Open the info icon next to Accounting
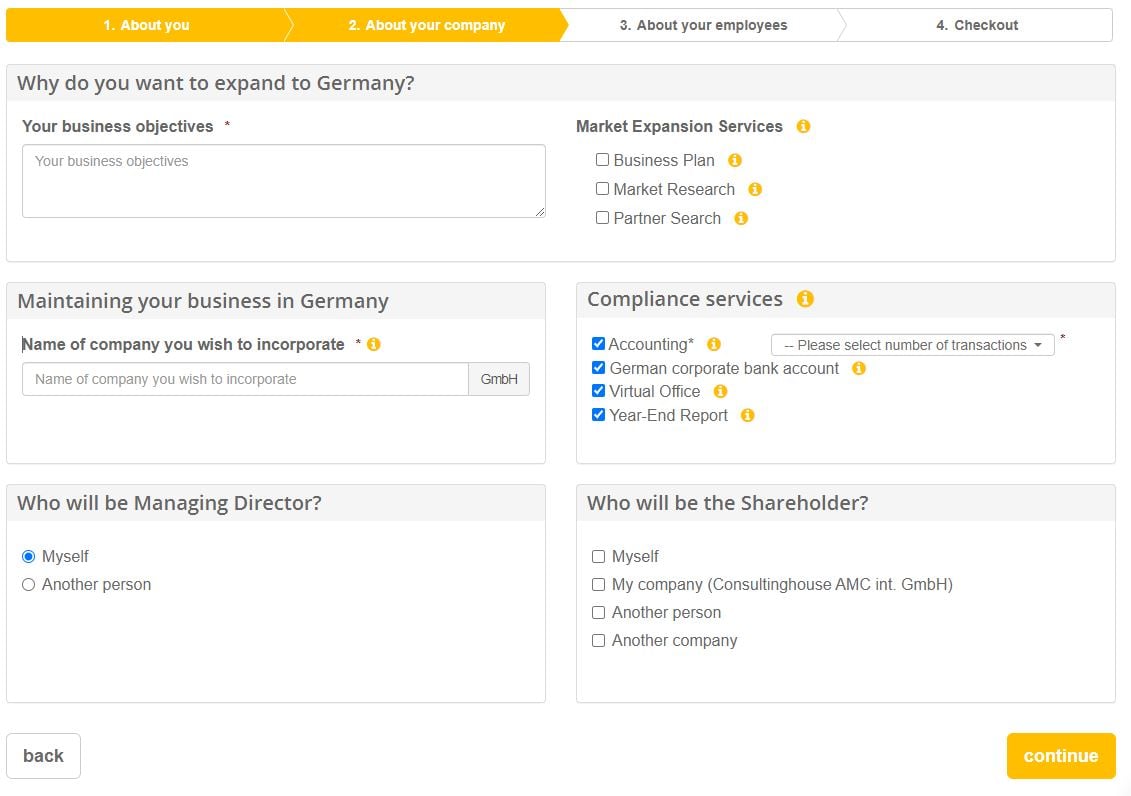This screenshot has height=796, width=1131. (713, 344)
